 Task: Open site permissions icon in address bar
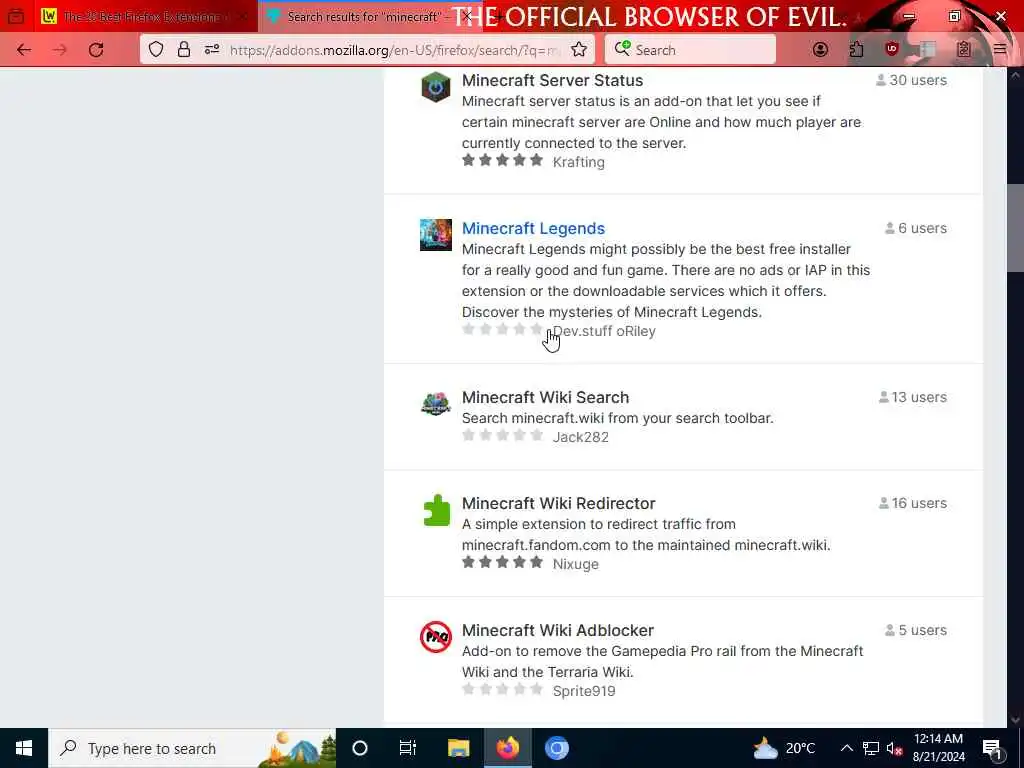pos(212,50)
